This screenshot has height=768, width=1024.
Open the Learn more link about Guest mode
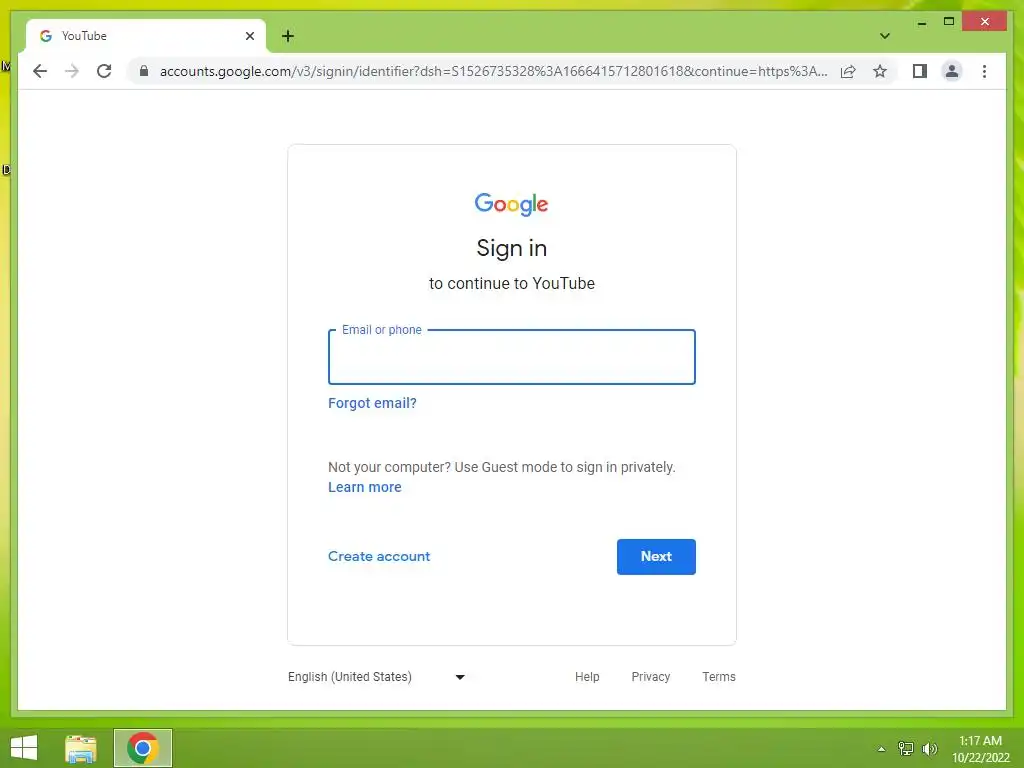pos(364,487)
